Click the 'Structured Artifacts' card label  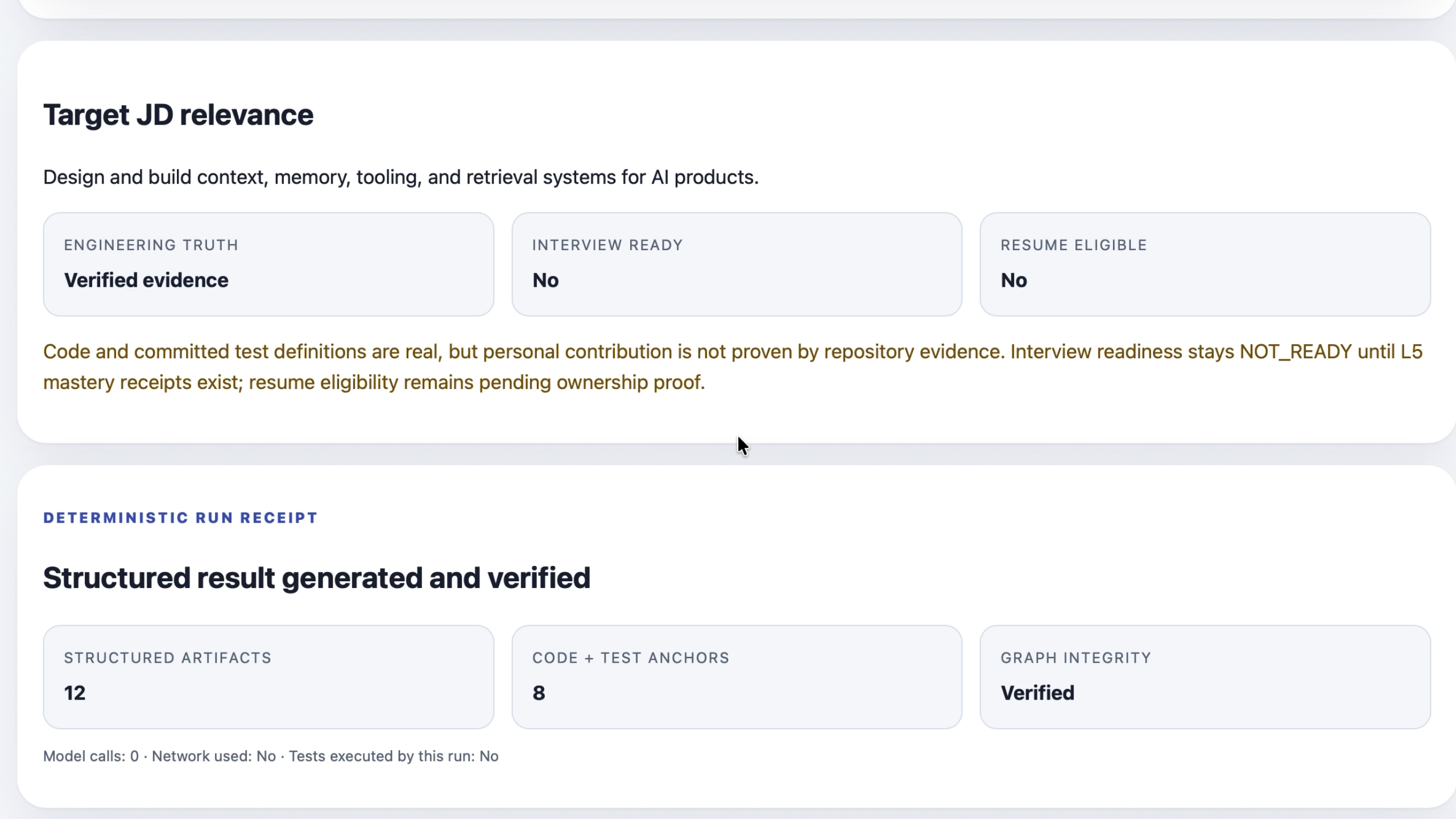click(168, 658)
